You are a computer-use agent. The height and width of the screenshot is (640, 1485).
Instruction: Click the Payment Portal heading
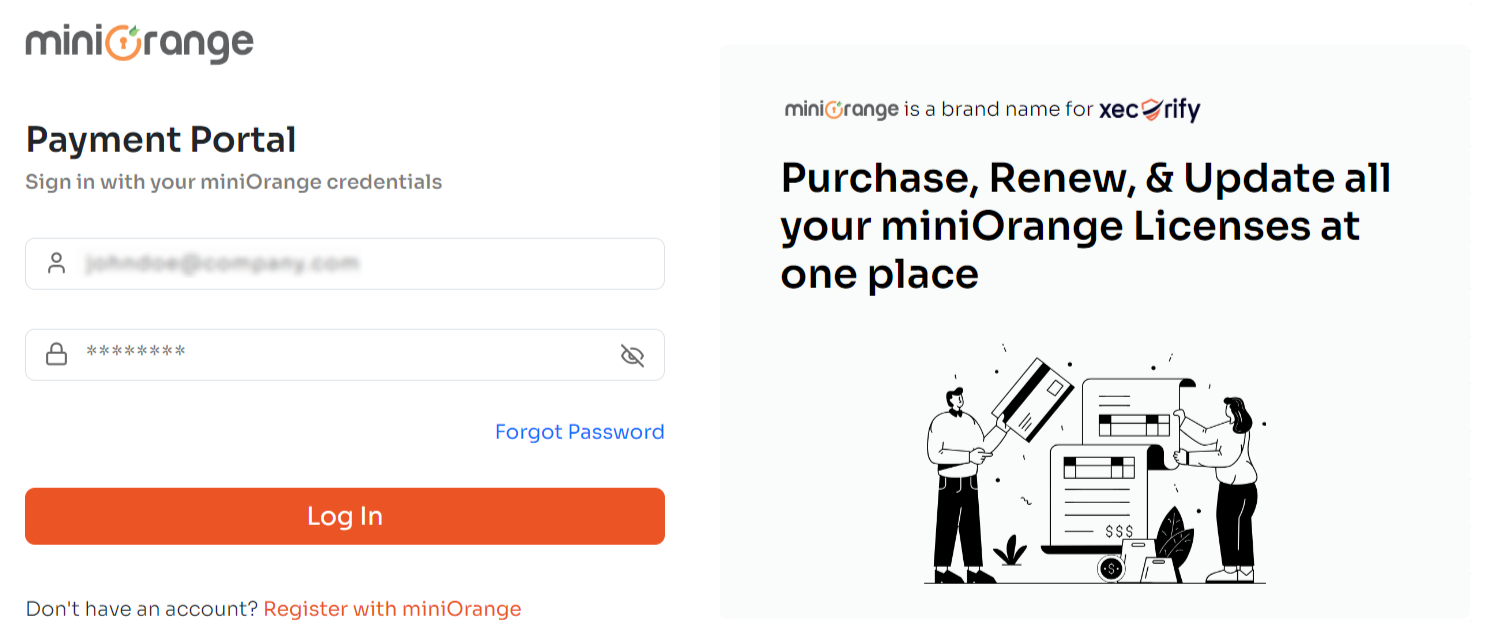coord(161,139)
